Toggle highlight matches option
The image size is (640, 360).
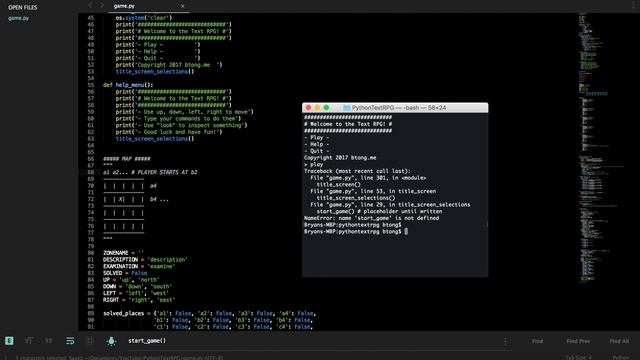click(111, 341)
